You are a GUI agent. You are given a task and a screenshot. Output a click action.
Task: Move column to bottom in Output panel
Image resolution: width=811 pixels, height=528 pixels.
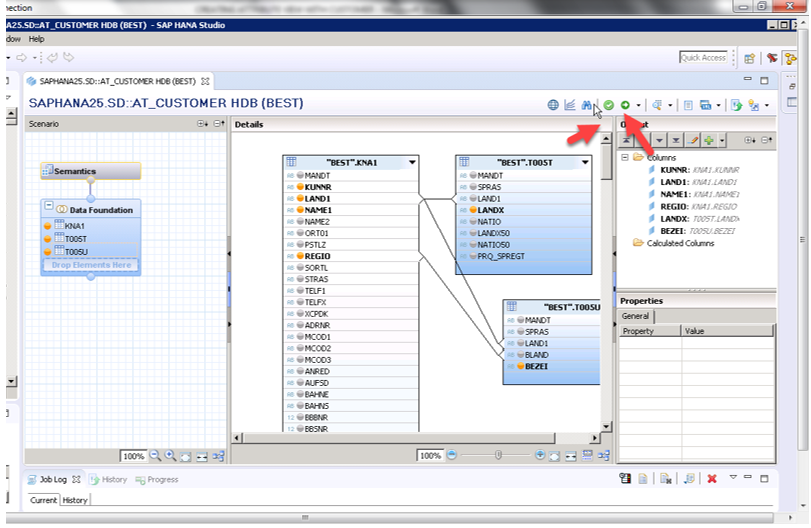point(675,140)
